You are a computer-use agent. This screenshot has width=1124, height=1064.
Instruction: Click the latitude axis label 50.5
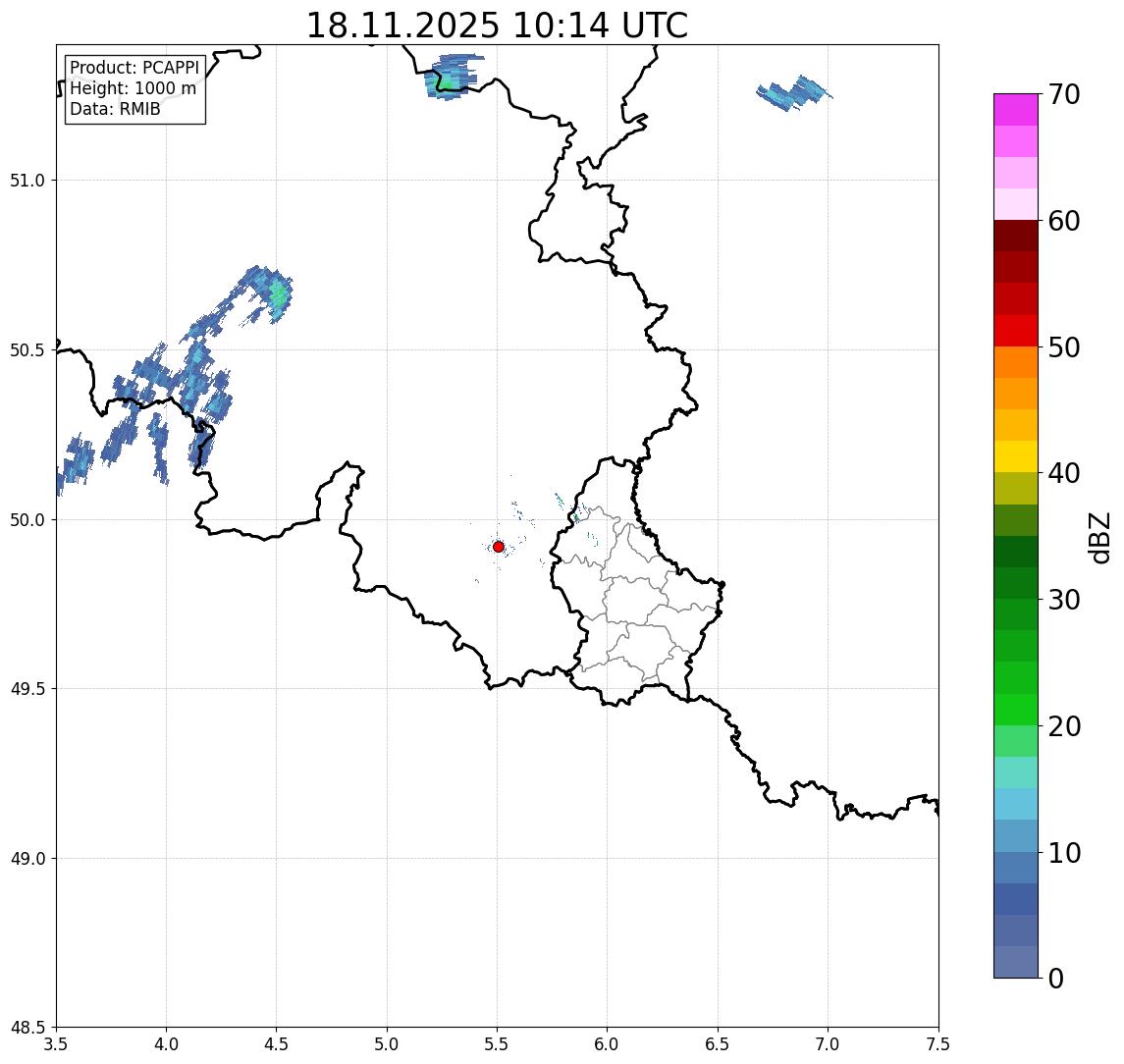point(27,350)
